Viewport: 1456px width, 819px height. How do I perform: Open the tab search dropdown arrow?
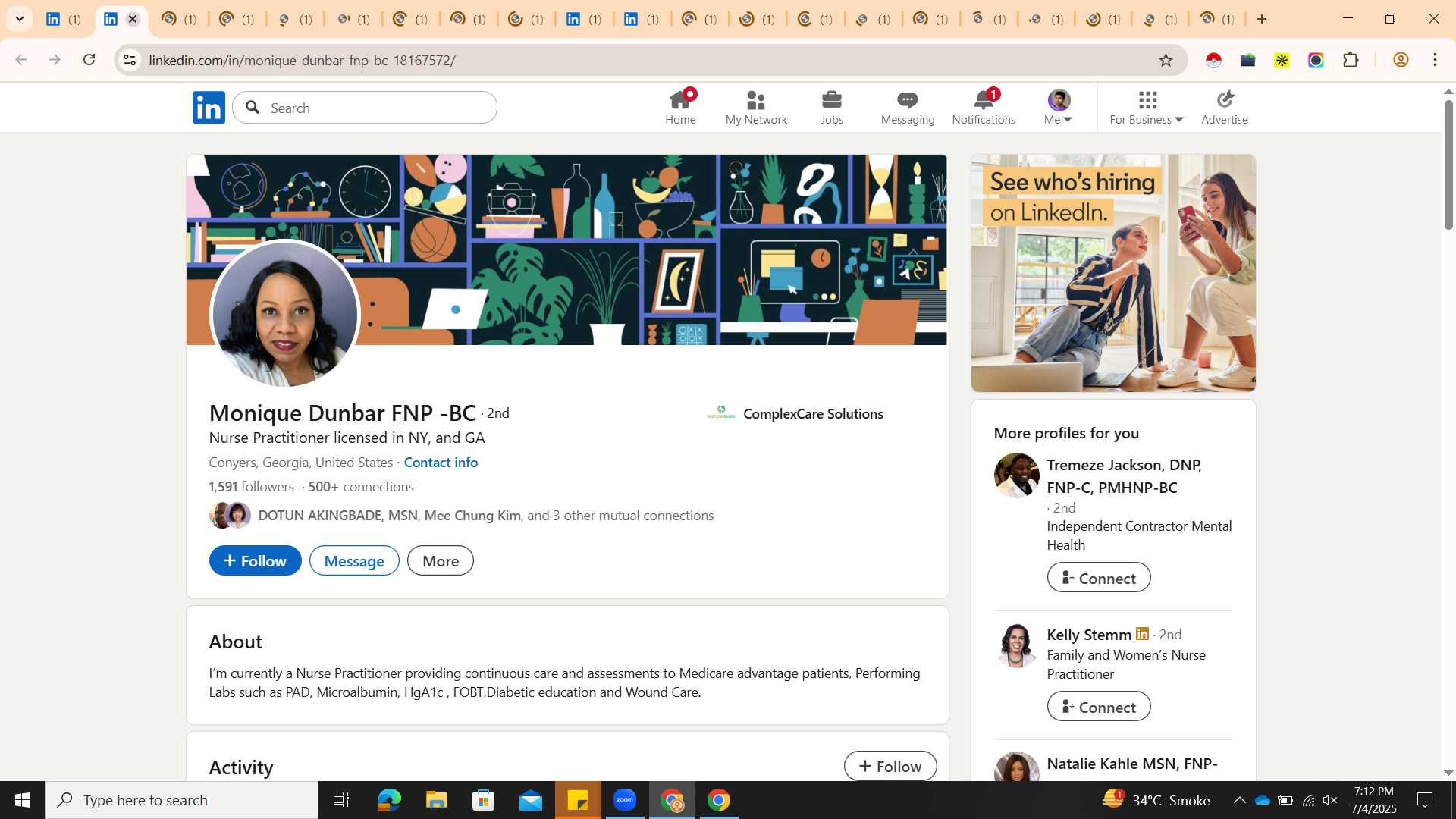tap(20, 19)
